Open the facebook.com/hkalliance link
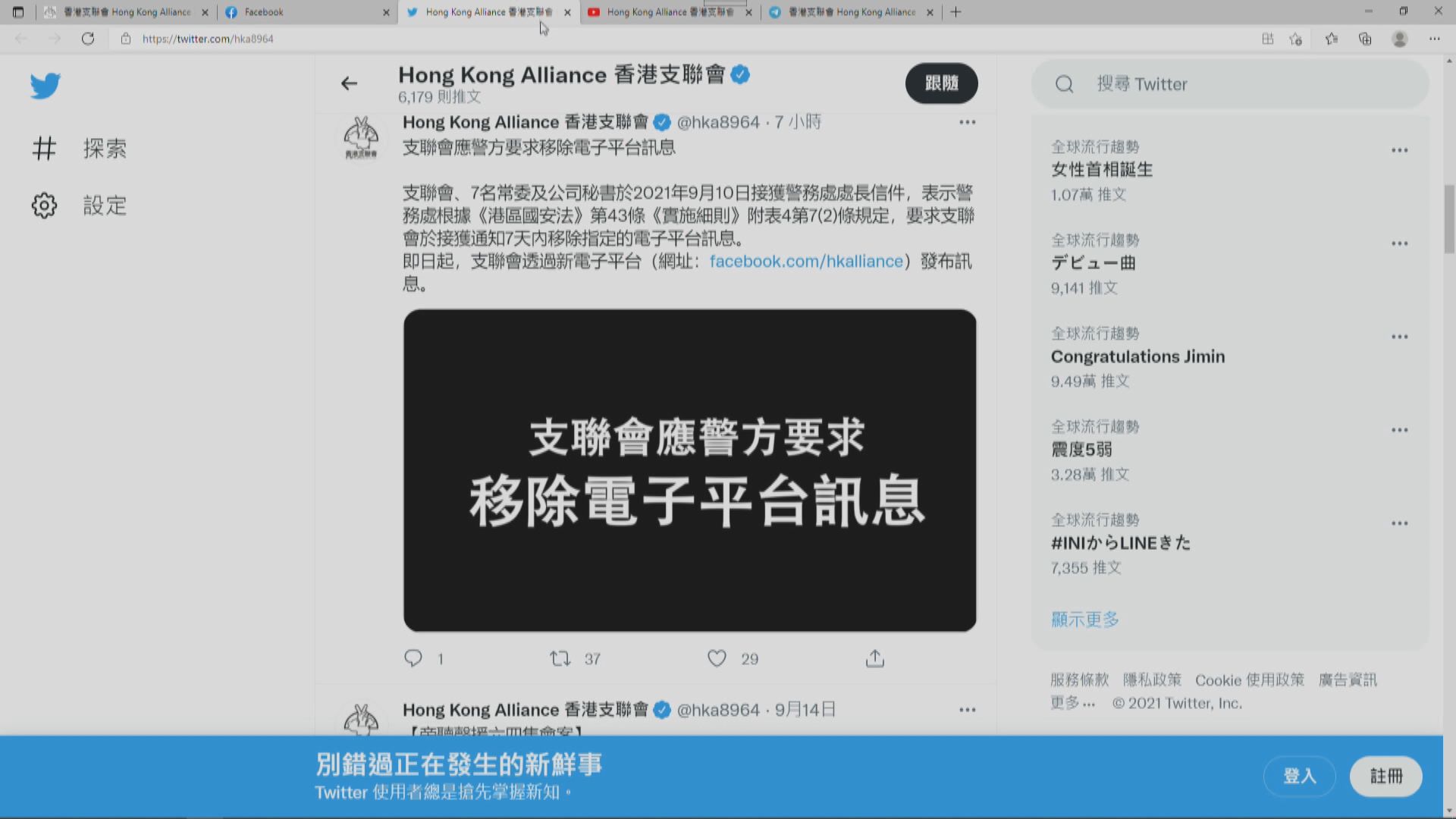 point(806,262)
